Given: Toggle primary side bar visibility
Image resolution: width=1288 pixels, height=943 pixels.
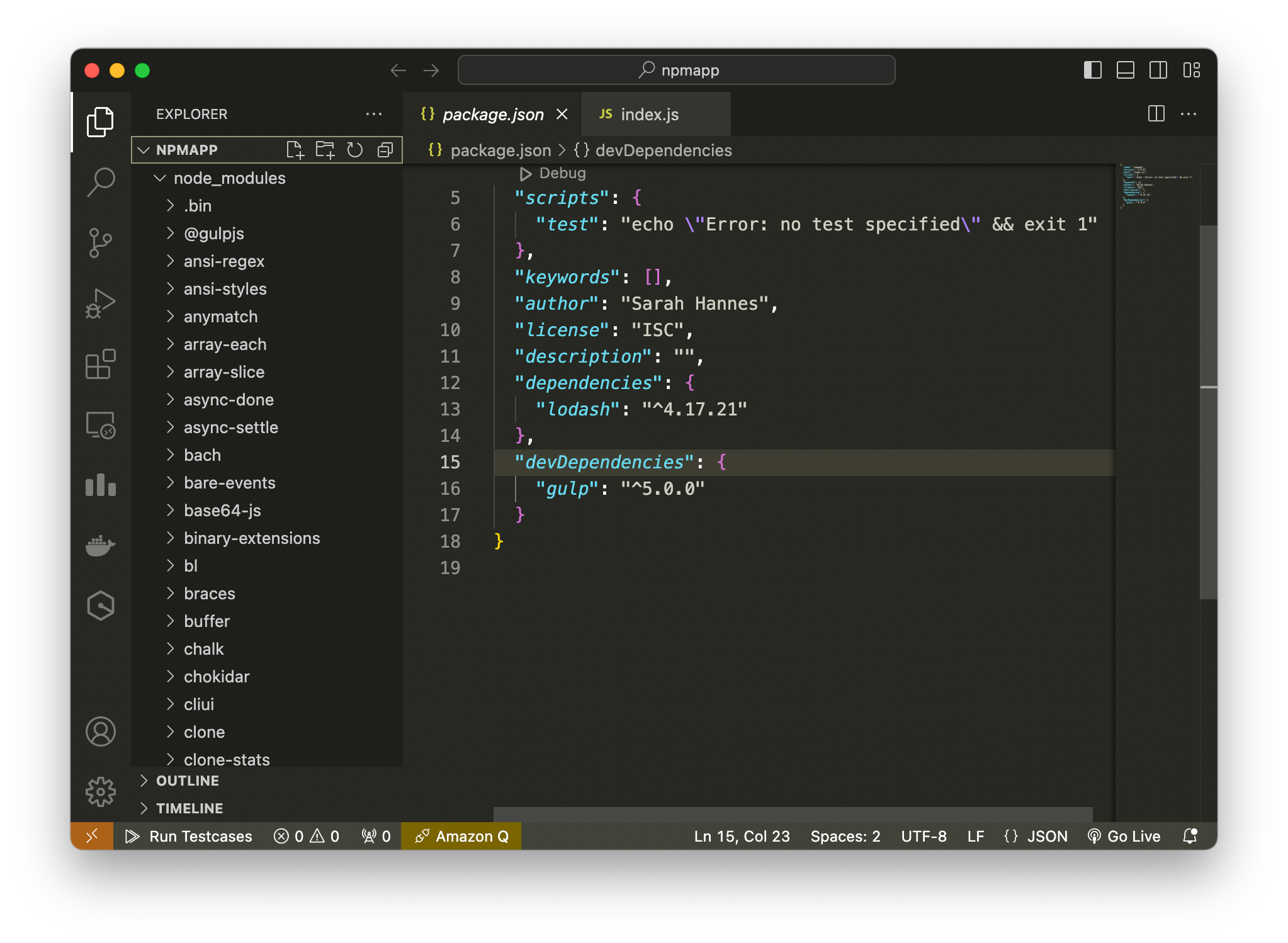Looking at the screenshot, I should (x=1093, y=70).
